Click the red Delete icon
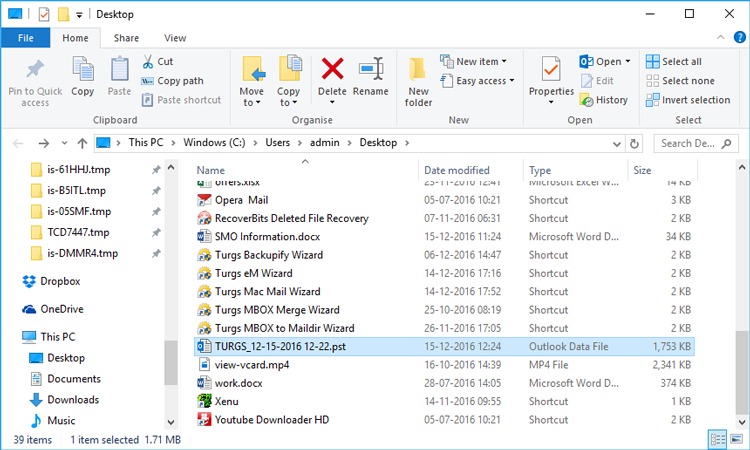750x450 pixels. [332, 69]
